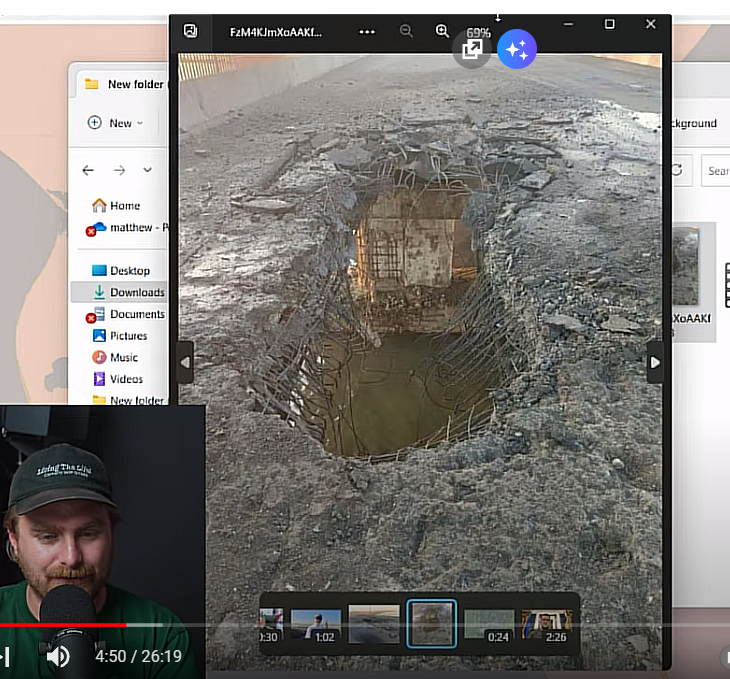
Task: Click the open-in-new-window overlay icon
Action: click(472, 49)
